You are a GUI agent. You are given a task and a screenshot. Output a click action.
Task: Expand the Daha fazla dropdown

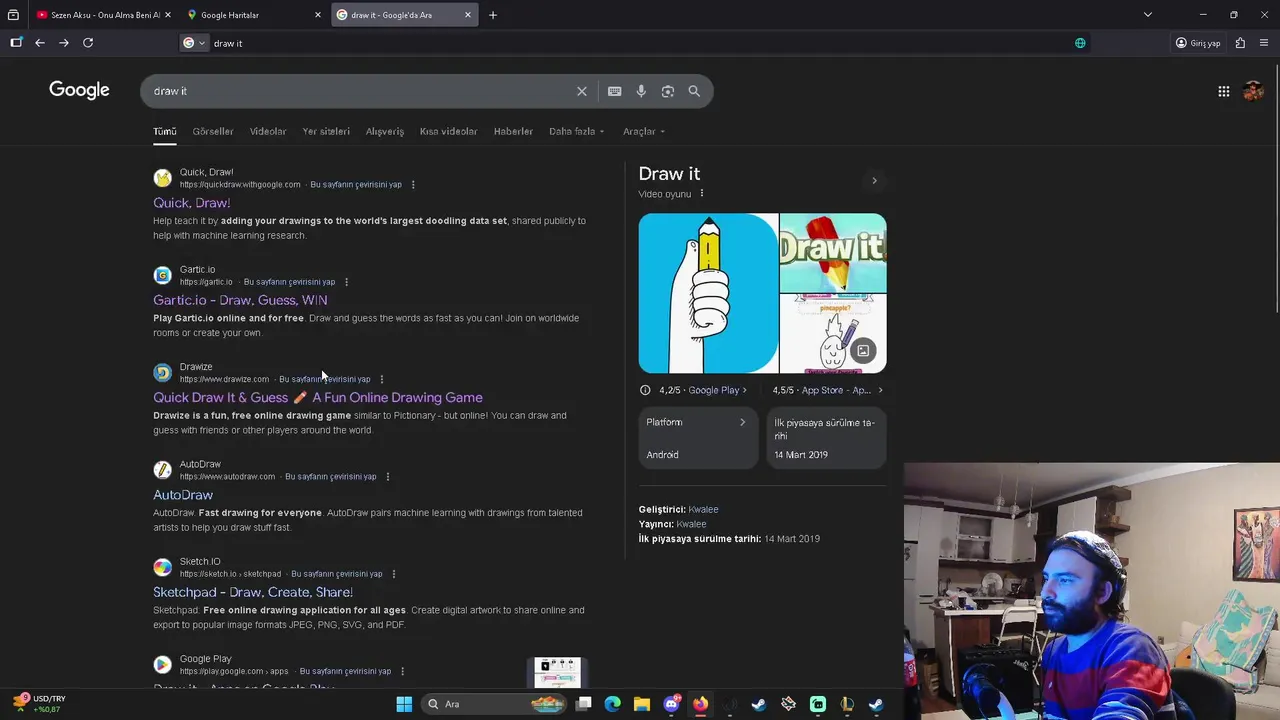point(576,131)
